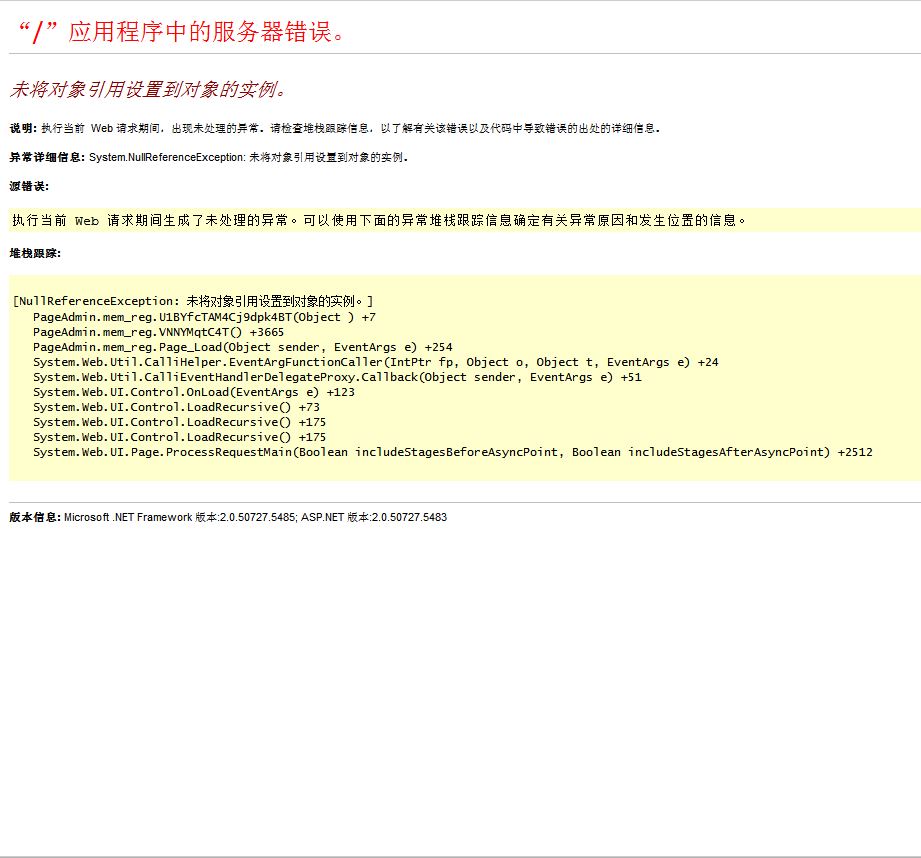Click the bracketed NullReferenceException stack trace line
The image size is (921, 858).
coord(193,301)
